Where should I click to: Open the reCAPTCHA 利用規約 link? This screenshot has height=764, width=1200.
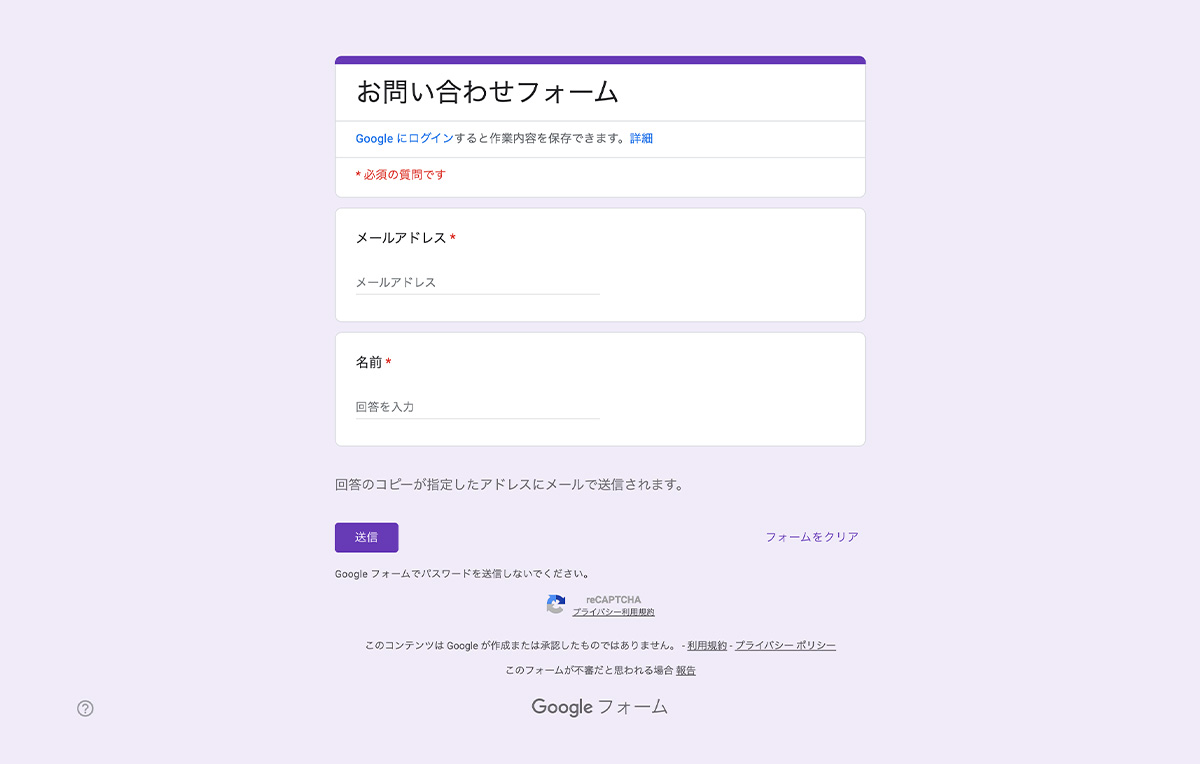coord(635,612)
